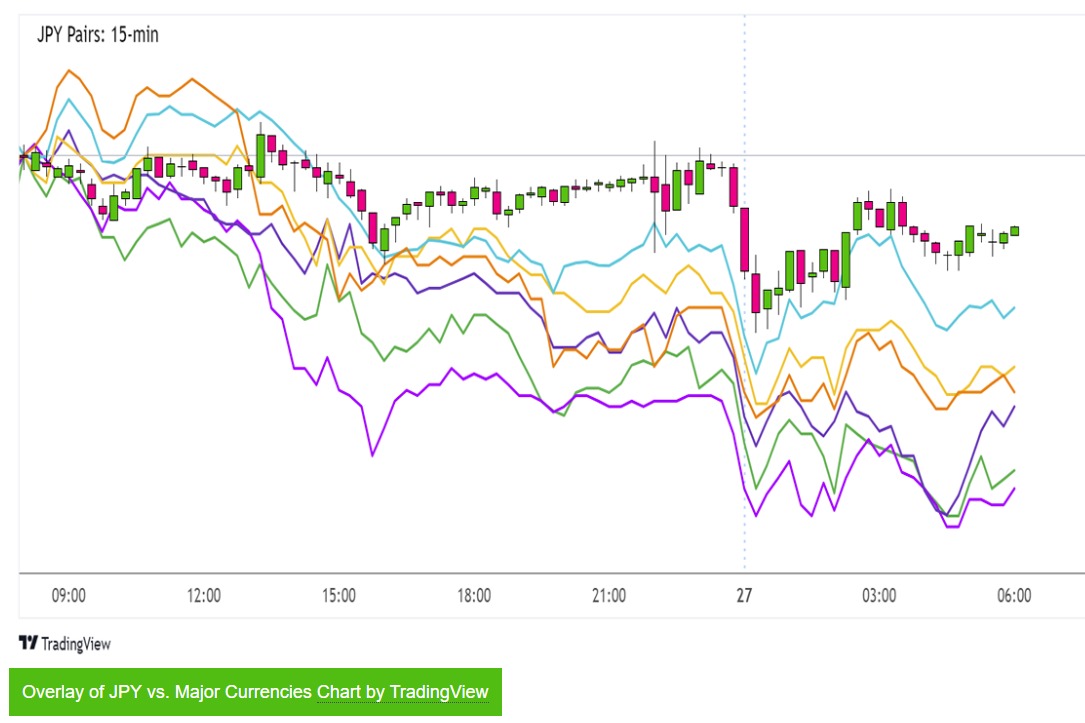This screenshot has height=723, width=1085.
Task: Select the last green candlestick at far right
Action: tap(1014, 231)
